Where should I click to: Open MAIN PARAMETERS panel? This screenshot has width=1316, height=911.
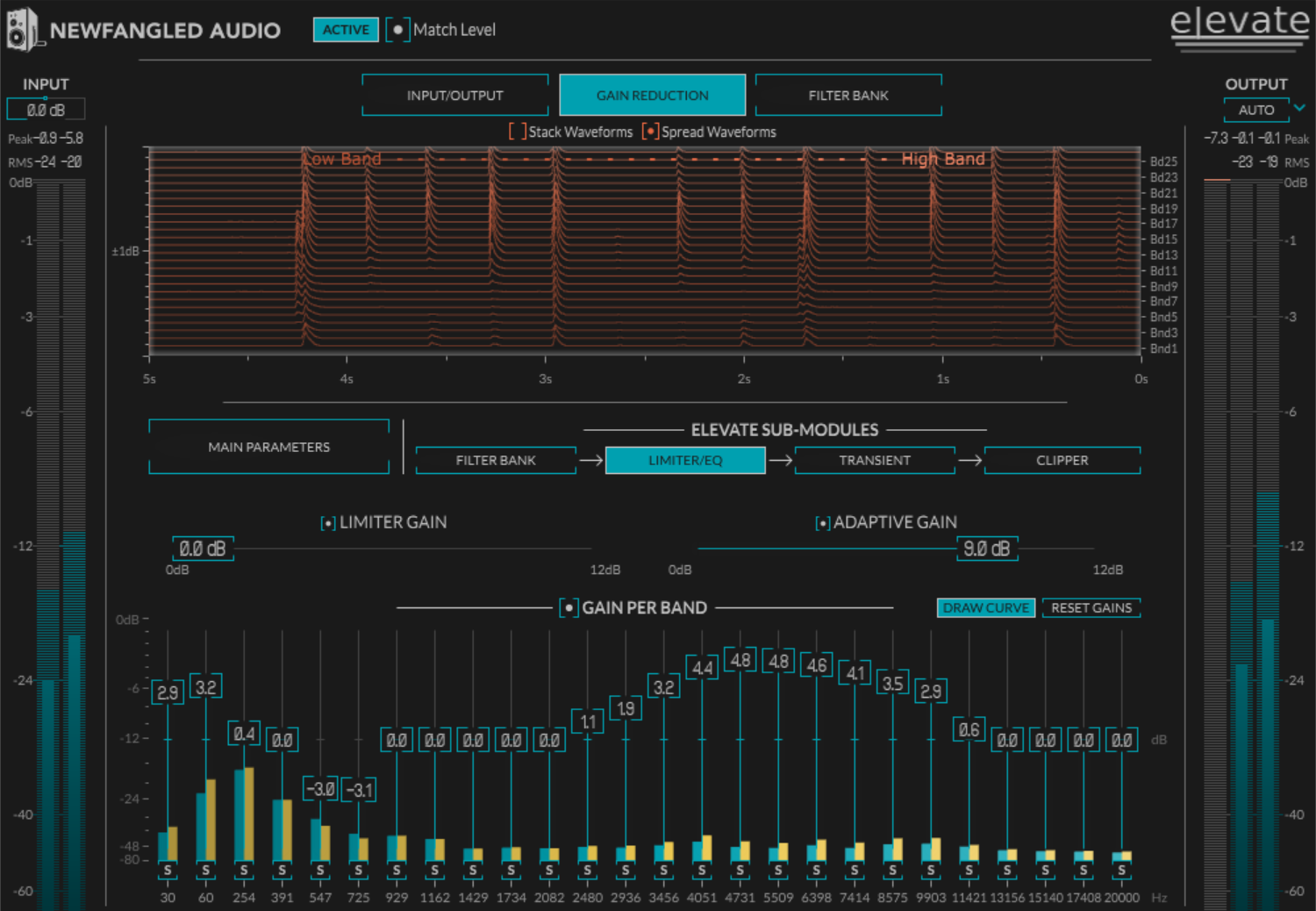click(269, 447)
